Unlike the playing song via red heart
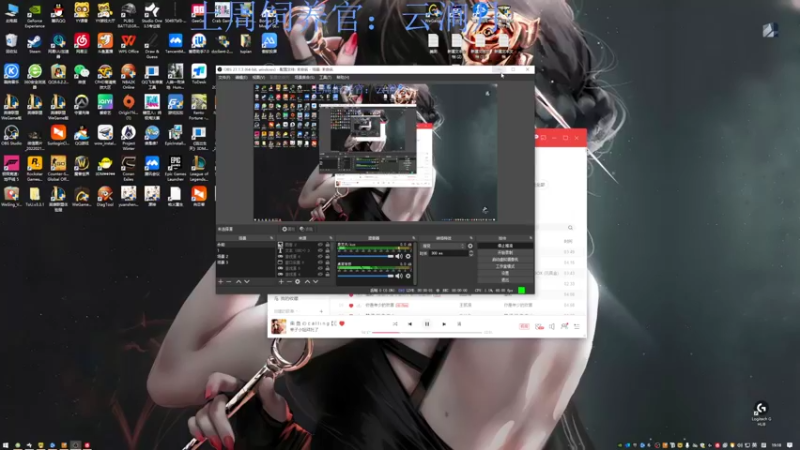800x450 pixels. 342,323
